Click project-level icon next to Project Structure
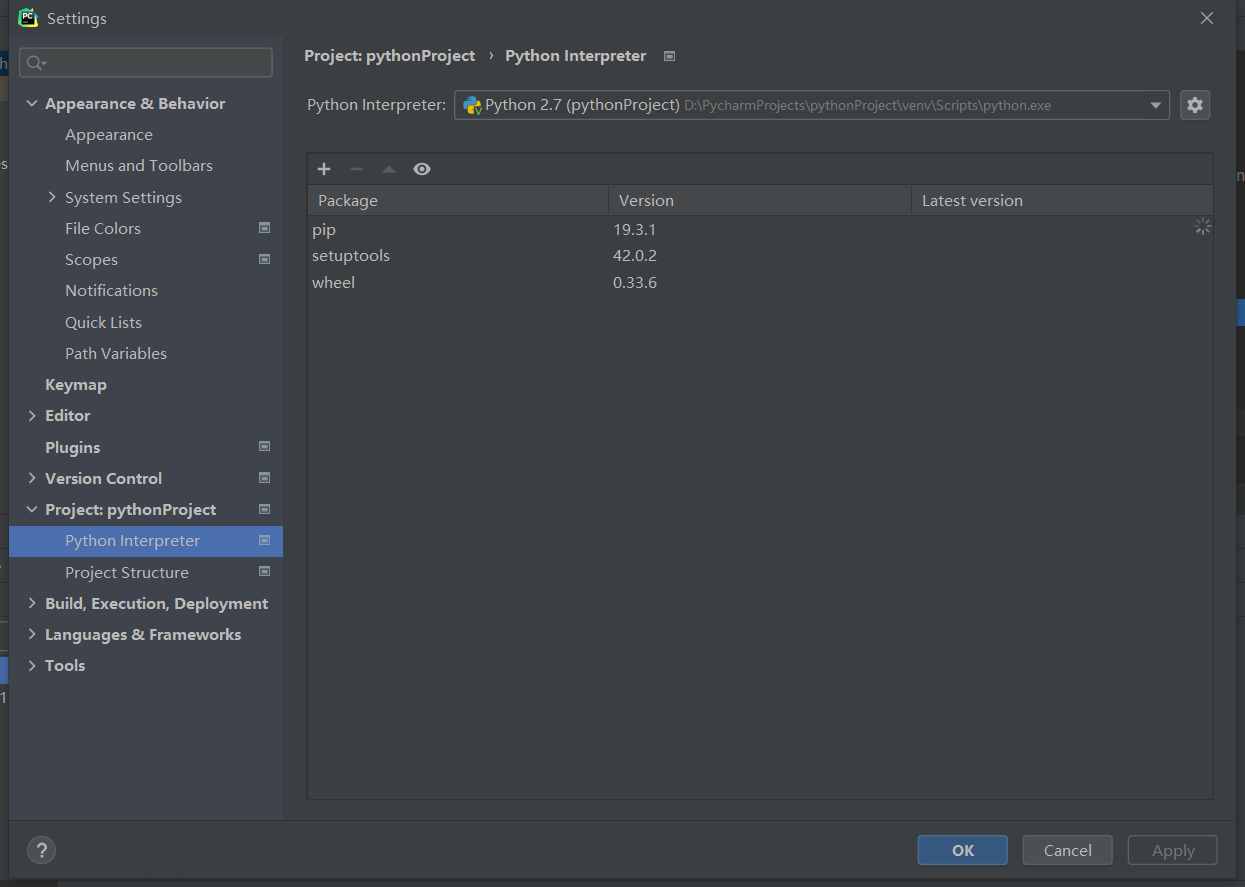Viewport: 1245px width, 887px height. tap(264, 572)
